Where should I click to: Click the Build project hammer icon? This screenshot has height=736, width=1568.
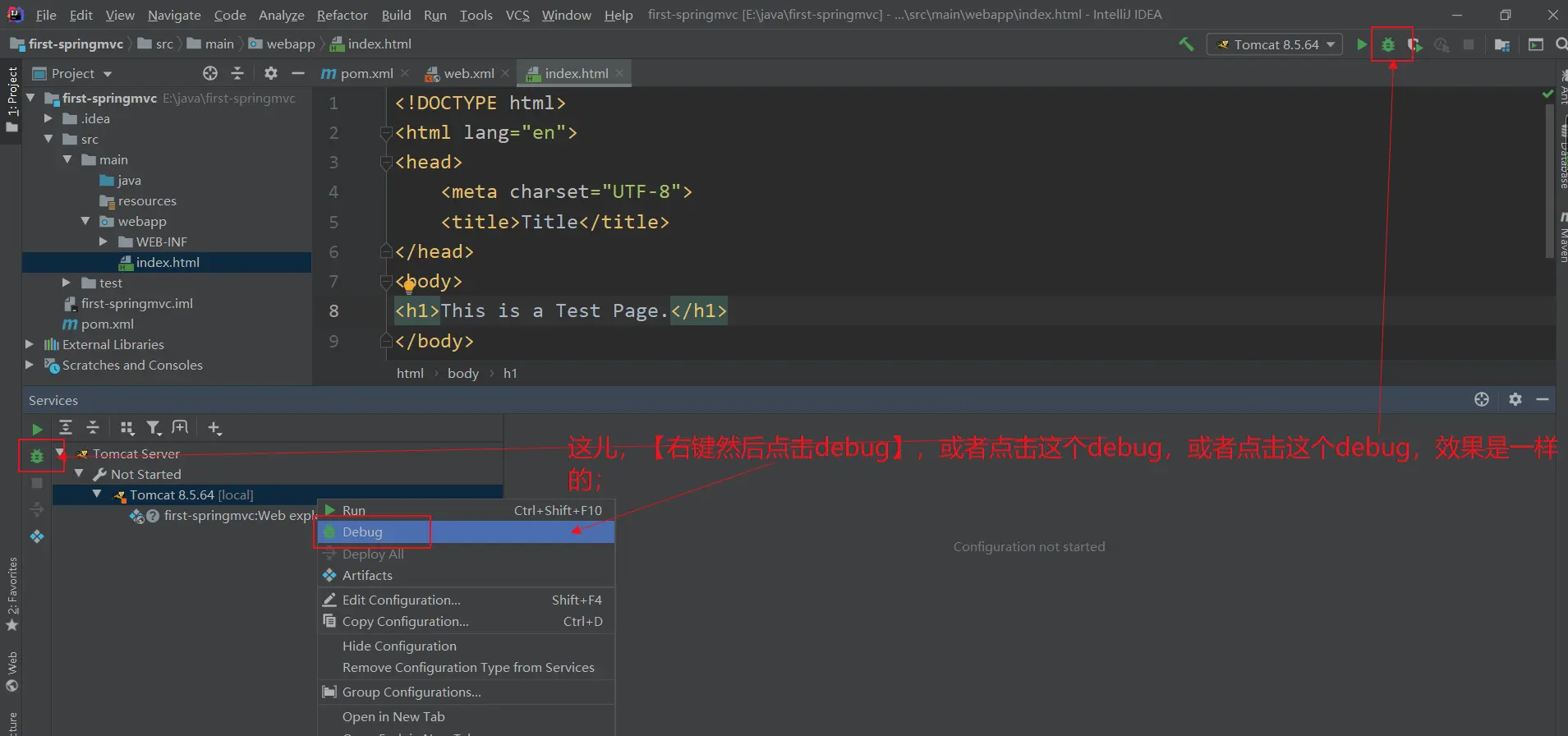(1186, 44)
